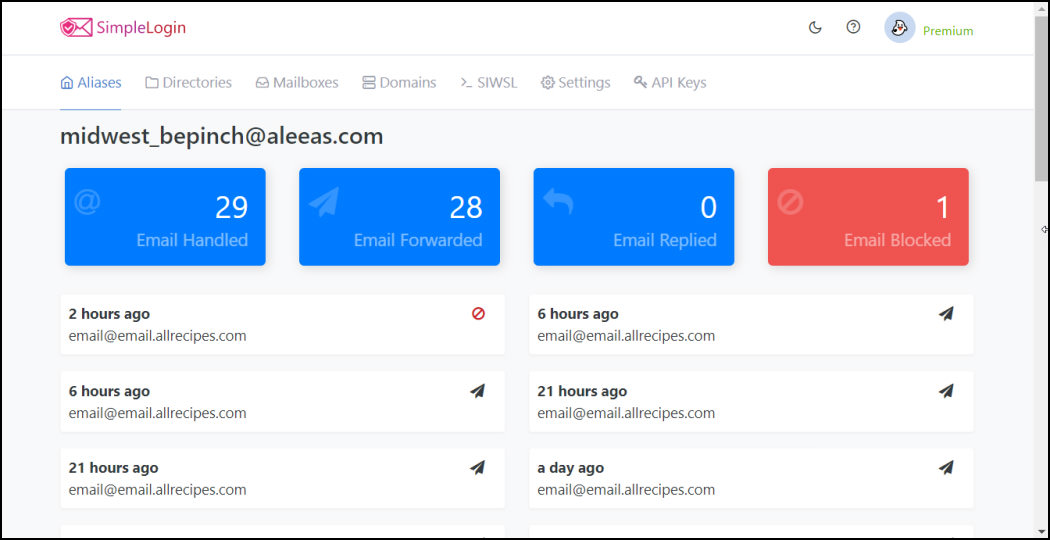Viewport: 1050px width, 540px height.
Task: Click the Email Handled stat card
Action: pyautogui.click(x=165, y=216)
